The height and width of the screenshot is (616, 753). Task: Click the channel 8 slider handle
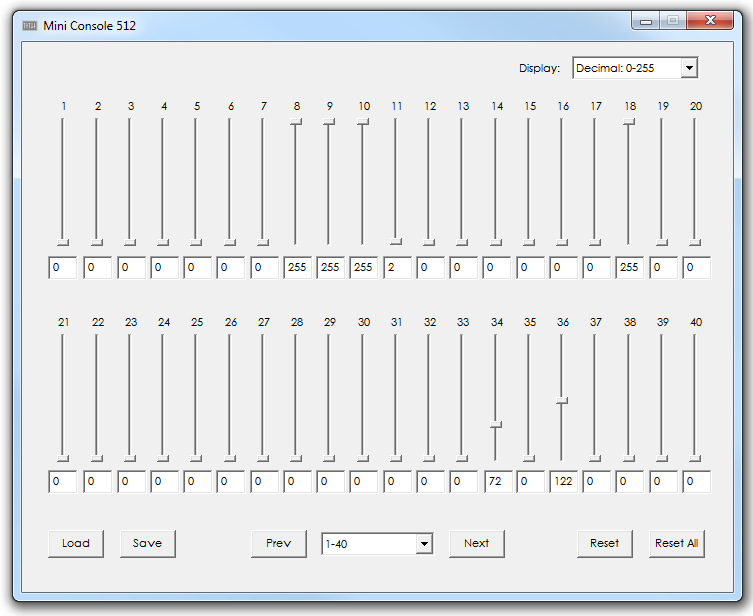tap(296, 122)
